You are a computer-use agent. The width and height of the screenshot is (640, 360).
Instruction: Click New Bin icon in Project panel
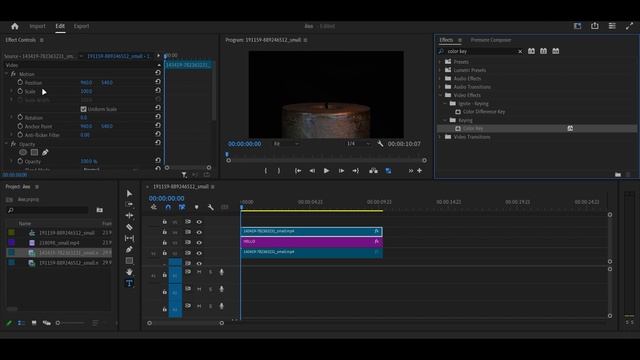point(100,210)
